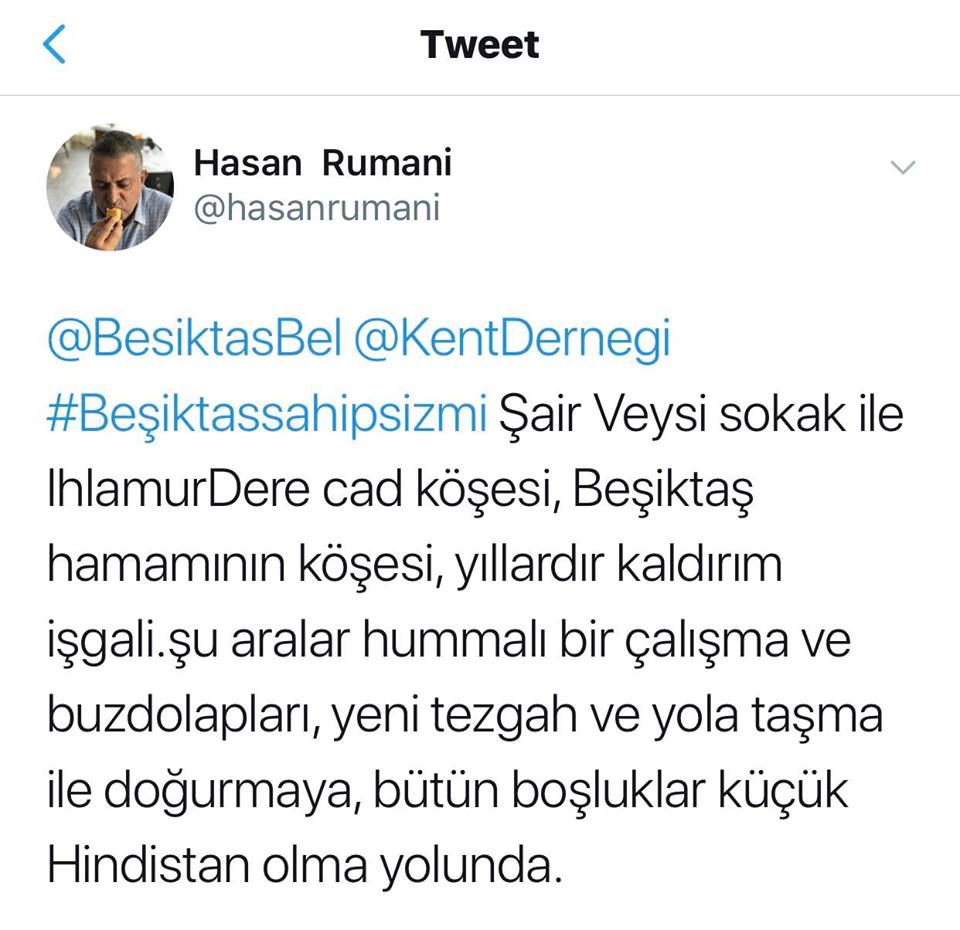Image resolution: width=960 pixels, height=930 pixels.
Task: Click the line starting 'işgali.şu aralar'
Action: [x=449, y=640]
